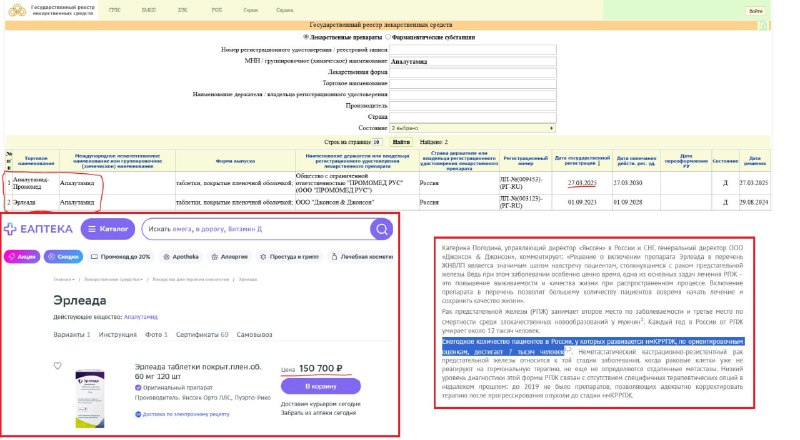The height and width of the screenshot is (440, 800).
Task: Open the Apotheka category chip
Action: click(x=181, y=257)
